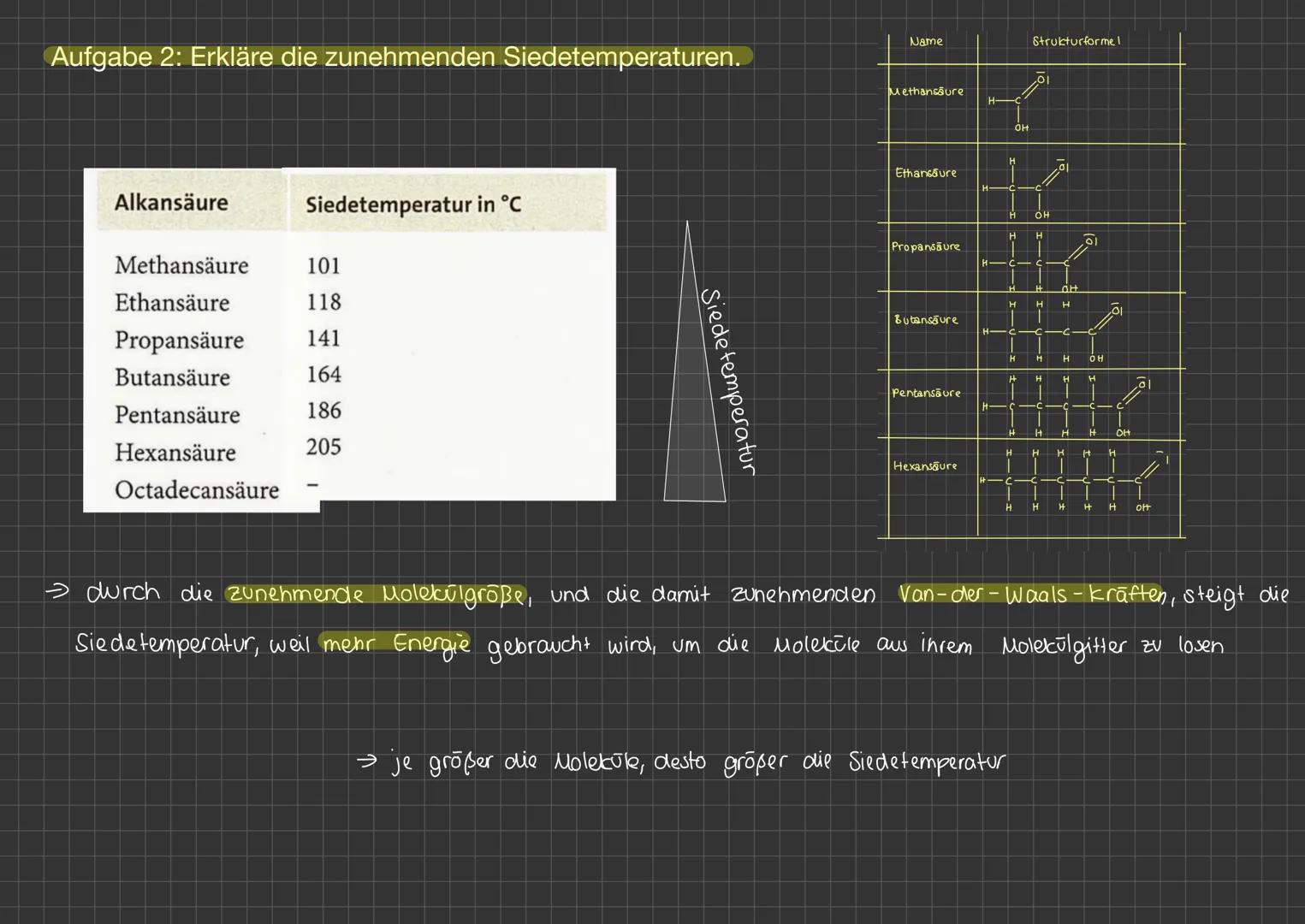
Task: Select the highlighted 'zunehmende Molekülgröße' text
Action: (x=375, y=594)
